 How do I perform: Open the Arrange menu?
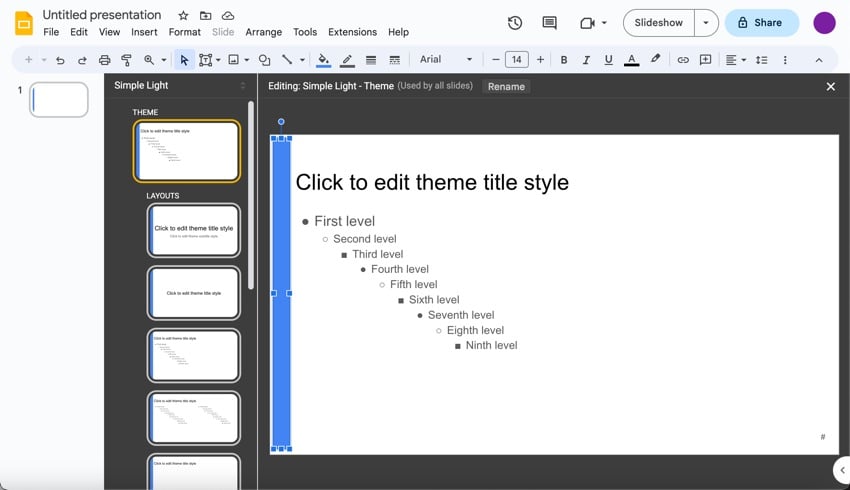point(263,32)
